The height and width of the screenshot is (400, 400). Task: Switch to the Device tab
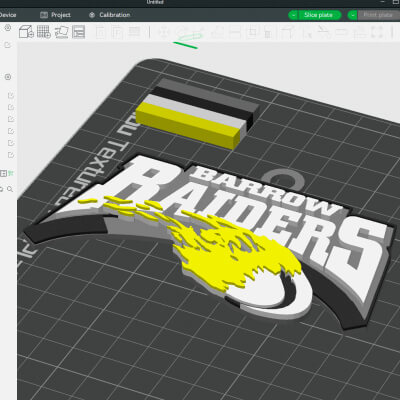tap(7, 15)
